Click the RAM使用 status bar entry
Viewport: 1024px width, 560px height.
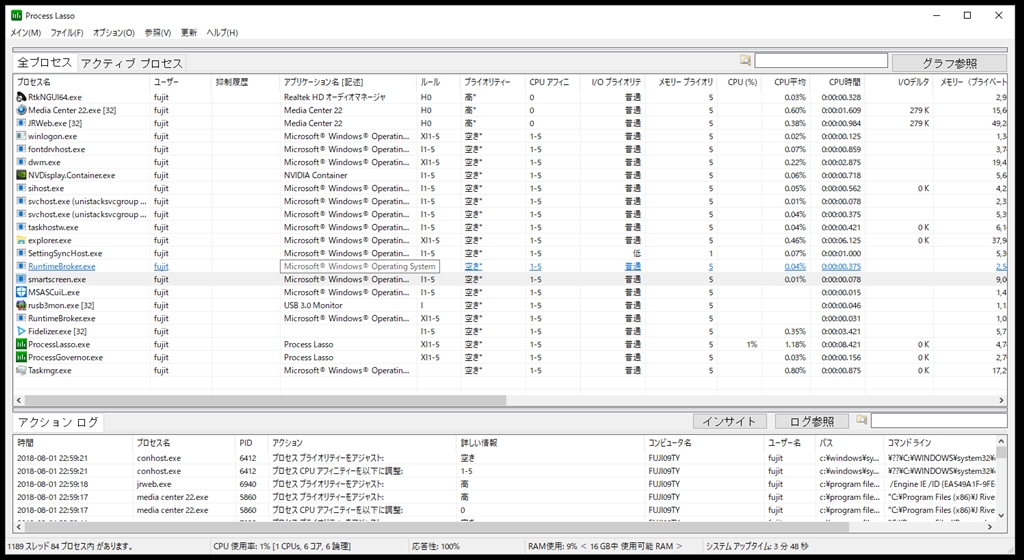tap(605, 546)
